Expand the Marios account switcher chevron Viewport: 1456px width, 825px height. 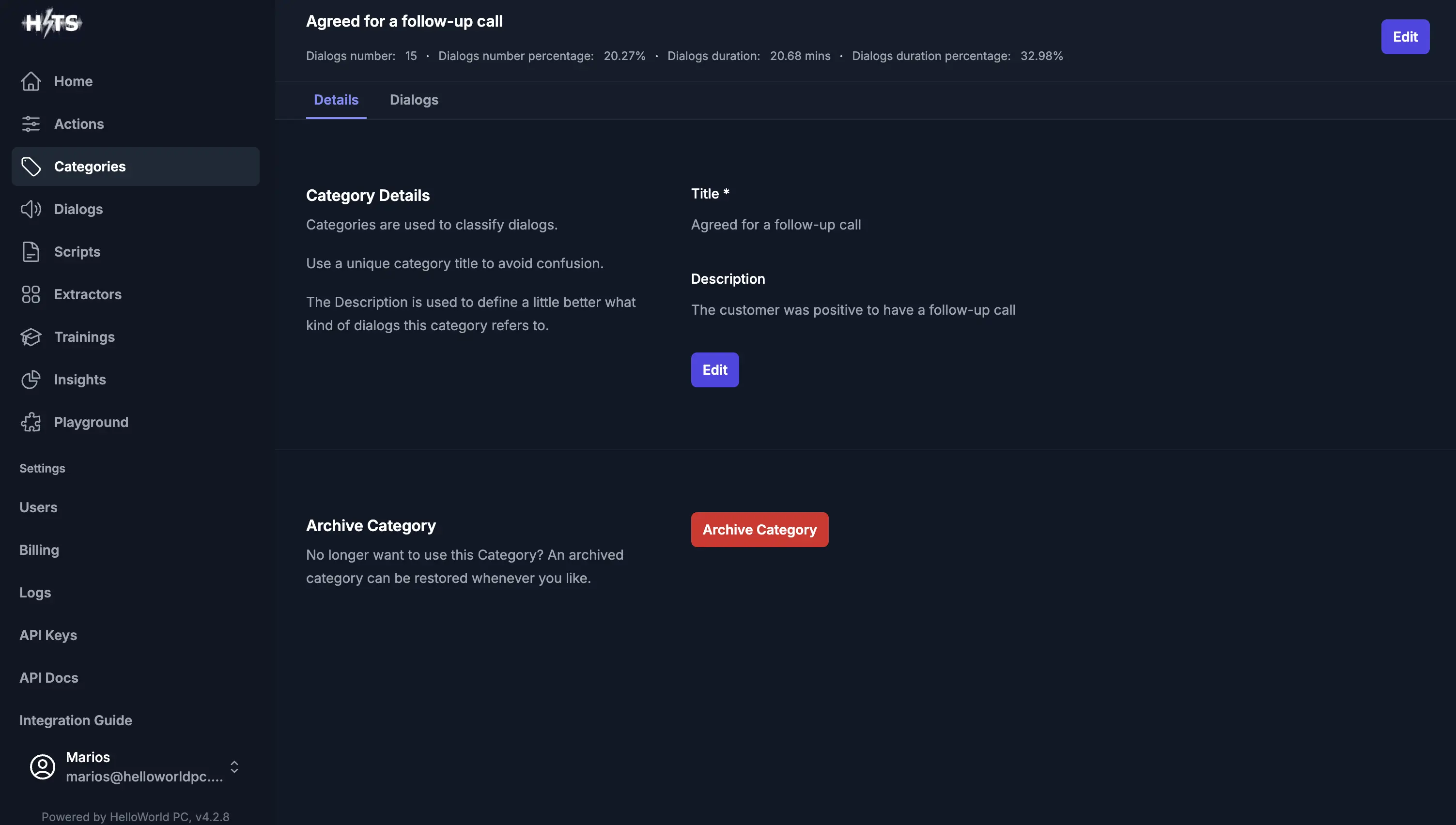234,766
